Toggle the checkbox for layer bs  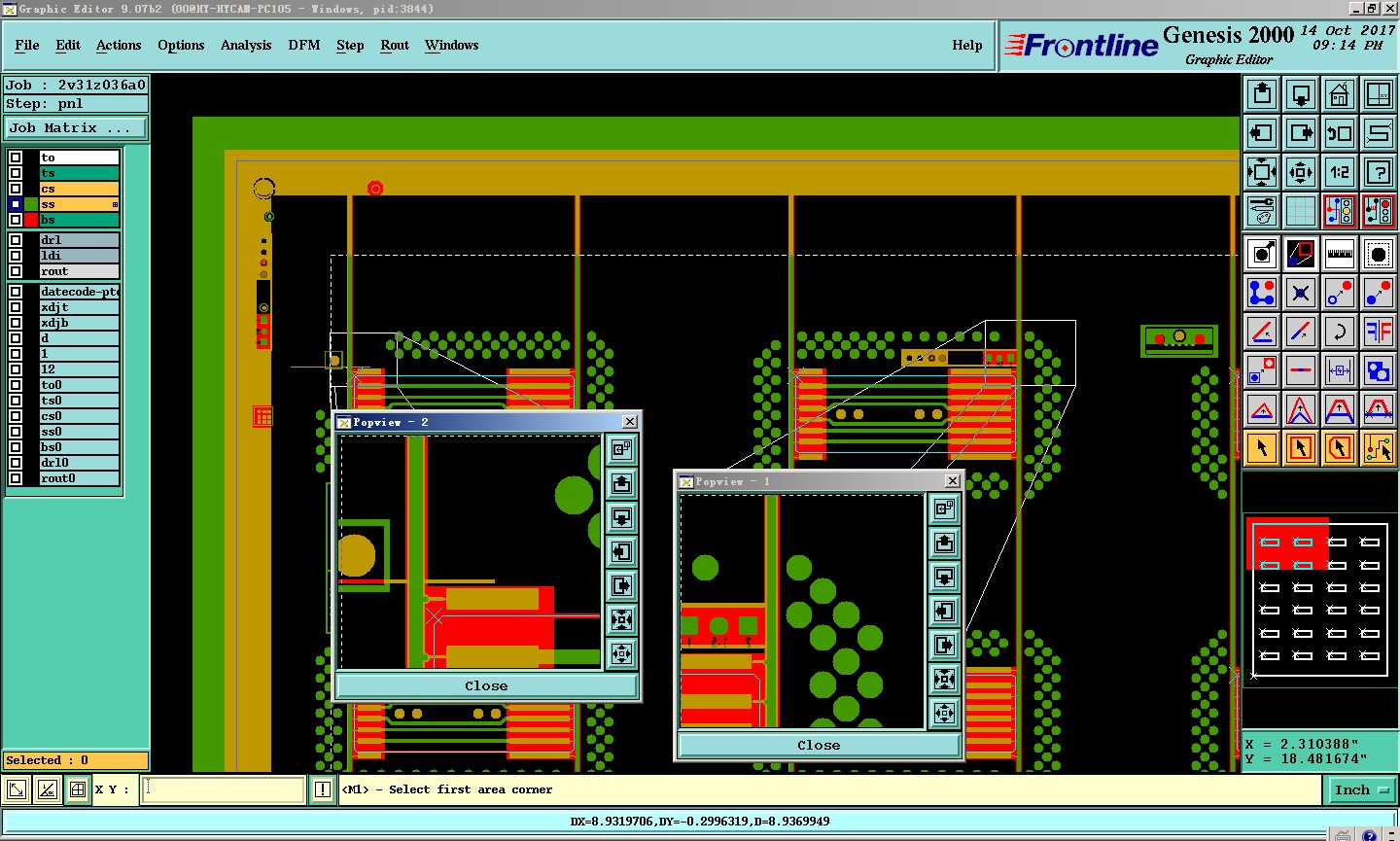pyautogui.click(x=16, y=220)
